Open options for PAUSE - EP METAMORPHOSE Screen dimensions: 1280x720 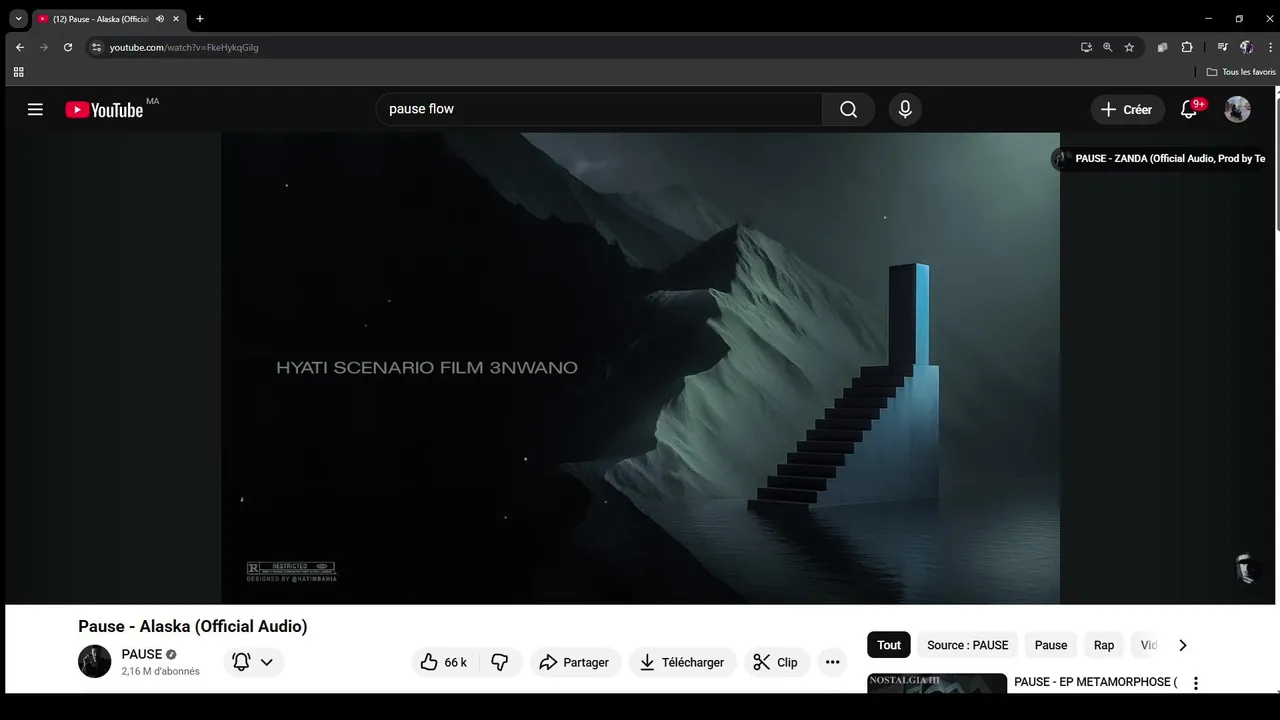1195,684
